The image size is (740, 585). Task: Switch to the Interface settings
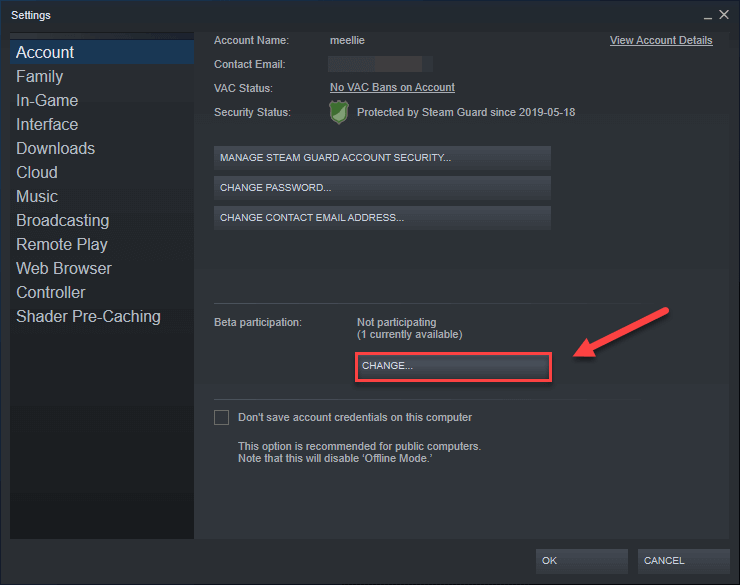click(x=101, y=124)
